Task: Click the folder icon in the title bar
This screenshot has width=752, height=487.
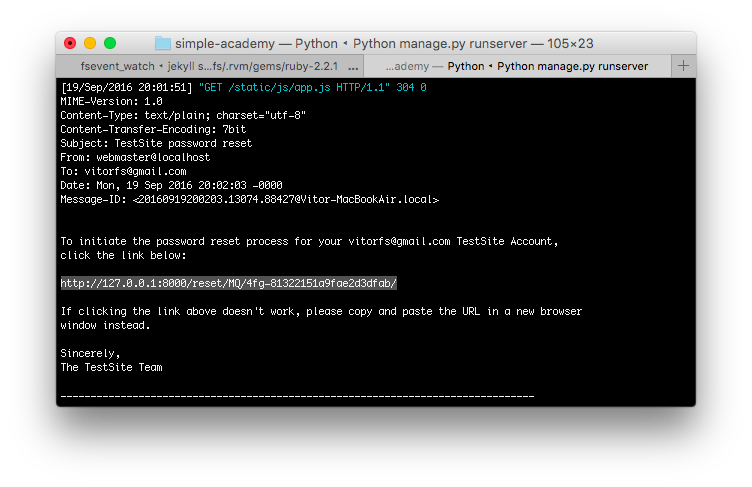Action: [163, 44]
